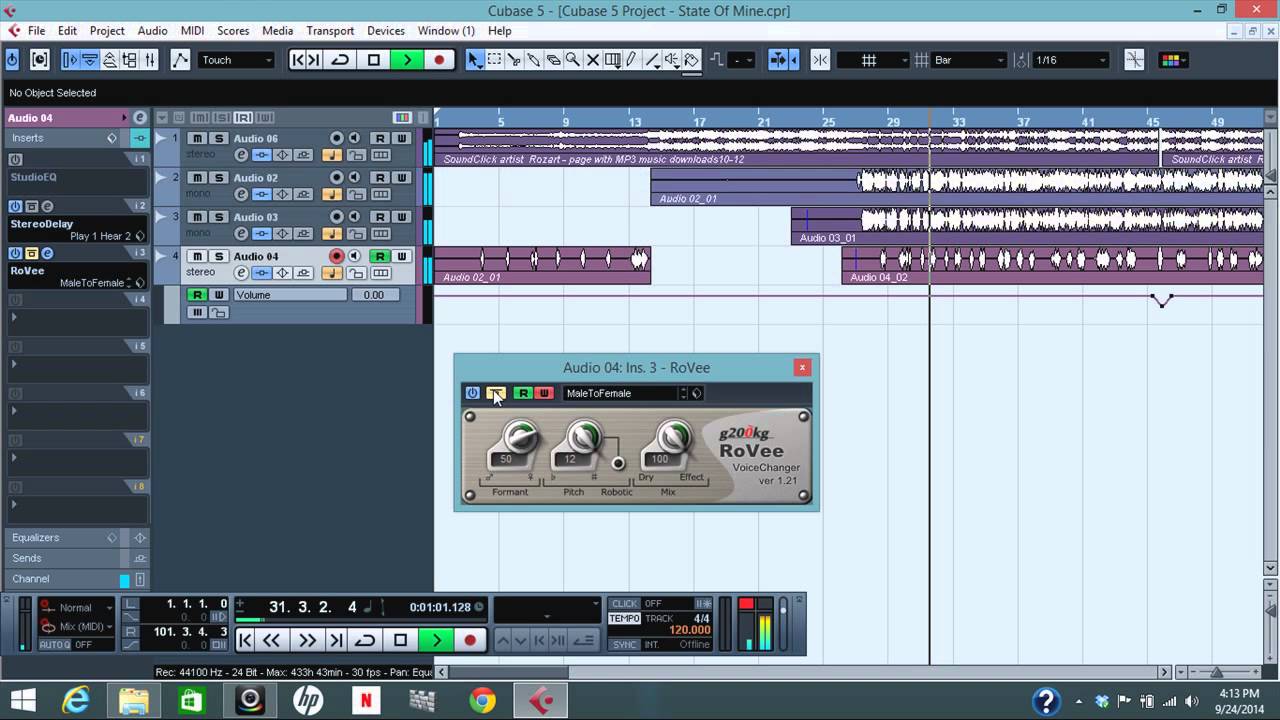Adjust the RoVee Formant knob
Viewport: 1280px width, 720px height.
point(518,436)
